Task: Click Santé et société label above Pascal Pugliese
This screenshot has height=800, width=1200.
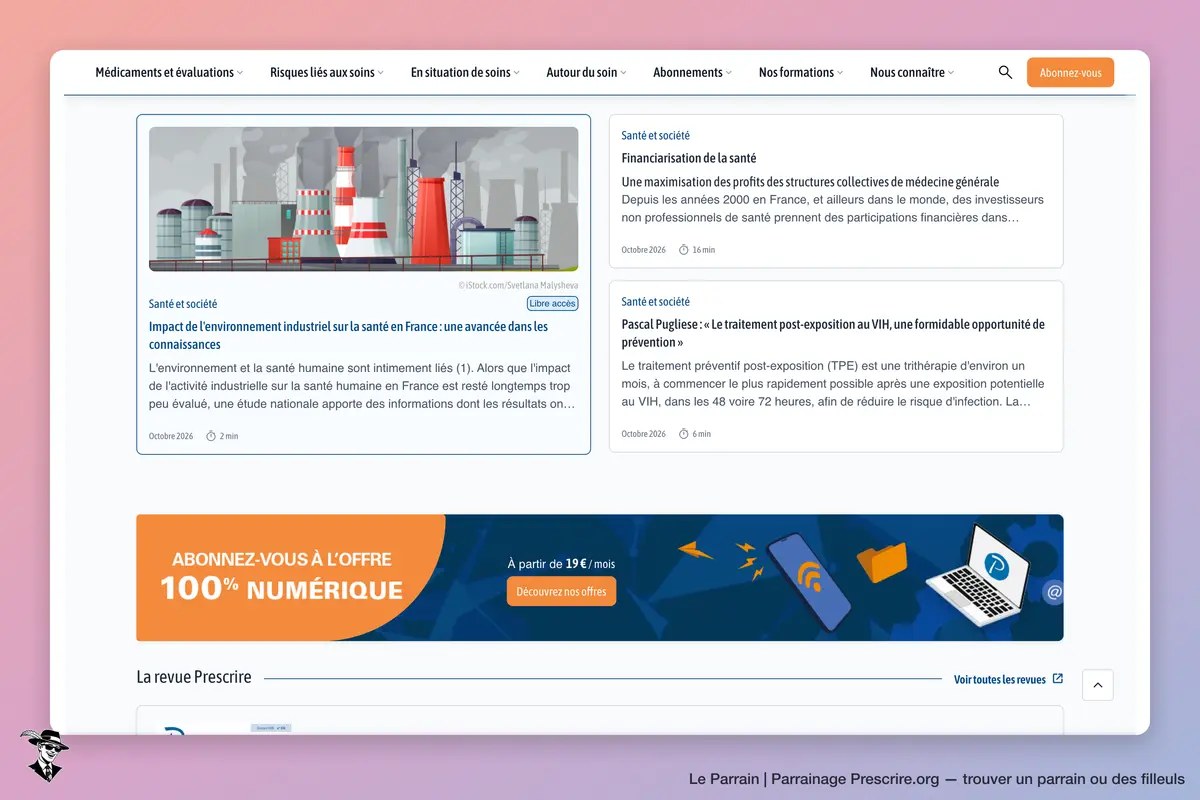Action: (x=655, y=301)
